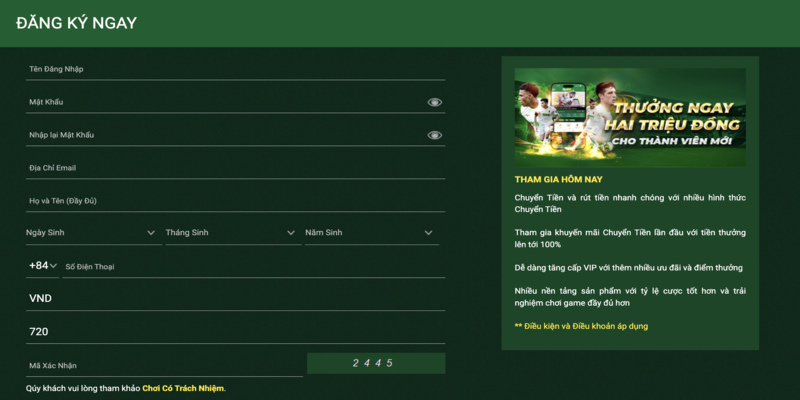The width and height of the screenshot is (800, 400).
Task: Select the Địa Chỉ Email input
Action: [235, 168]
